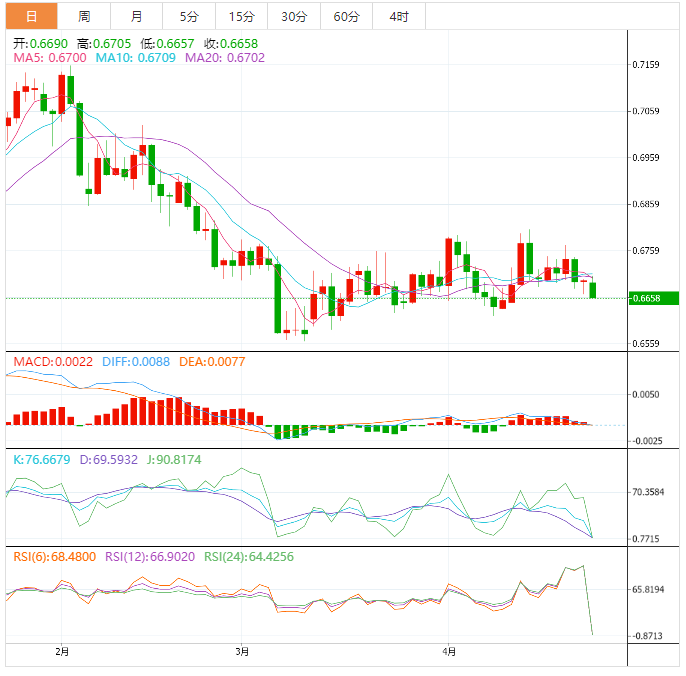Switch to the 周 (weekly) tab
Screen dimensions: 686x676
click(x=84, y=17)
